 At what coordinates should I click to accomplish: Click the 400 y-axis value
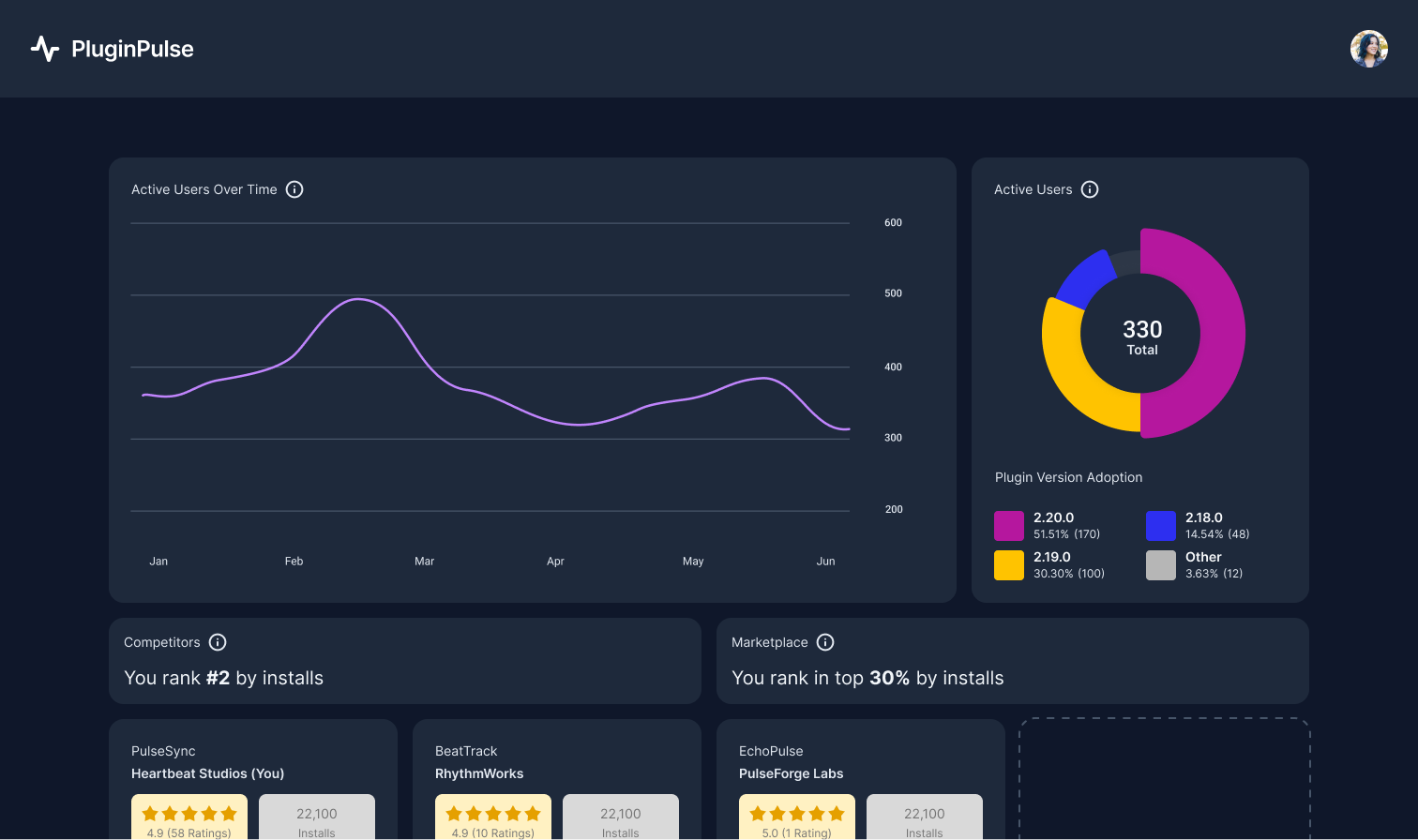coord(893,367)
